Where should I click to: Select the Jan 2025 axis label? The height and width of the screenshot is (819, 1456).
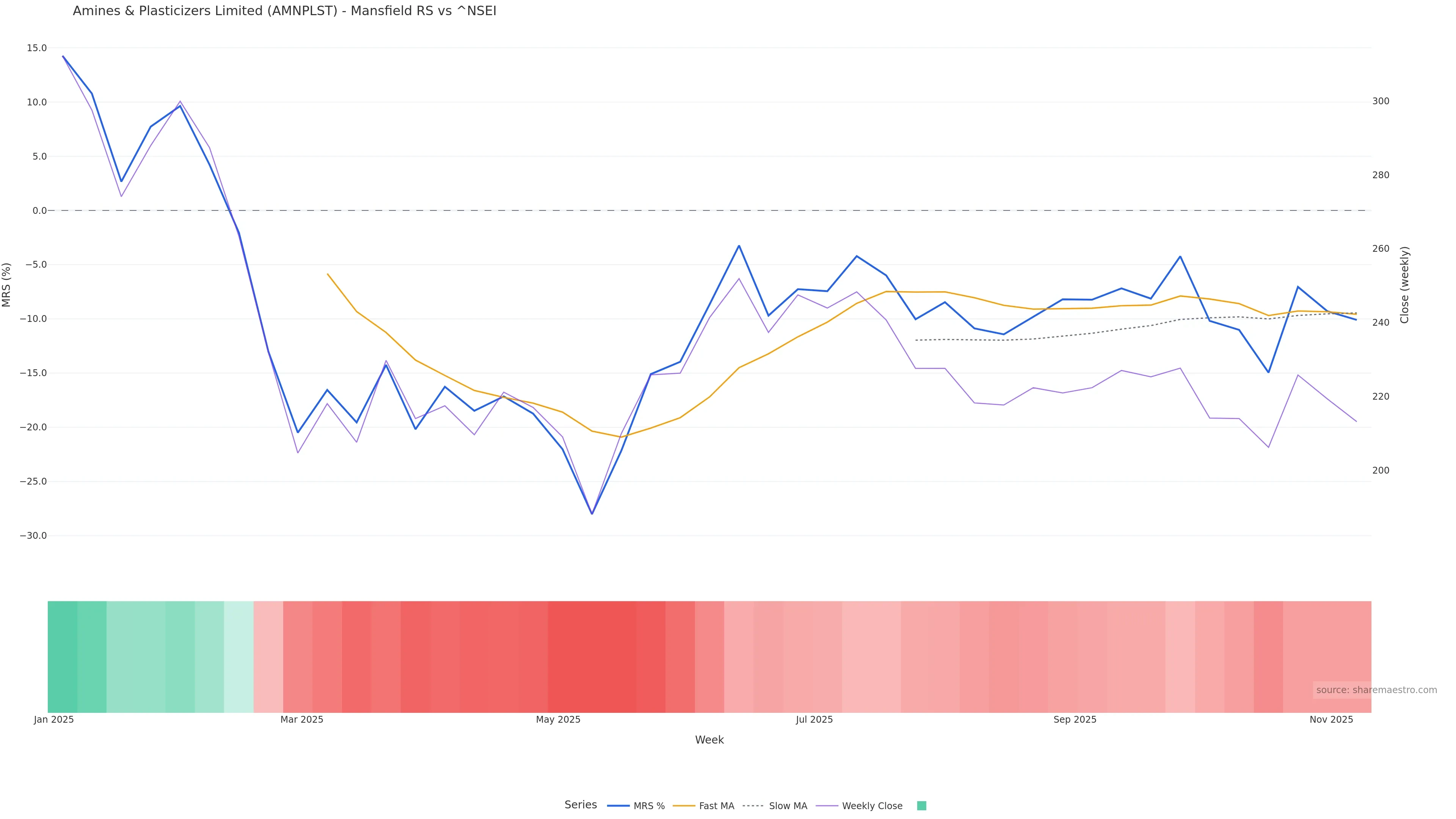click(x=54, y=720)
